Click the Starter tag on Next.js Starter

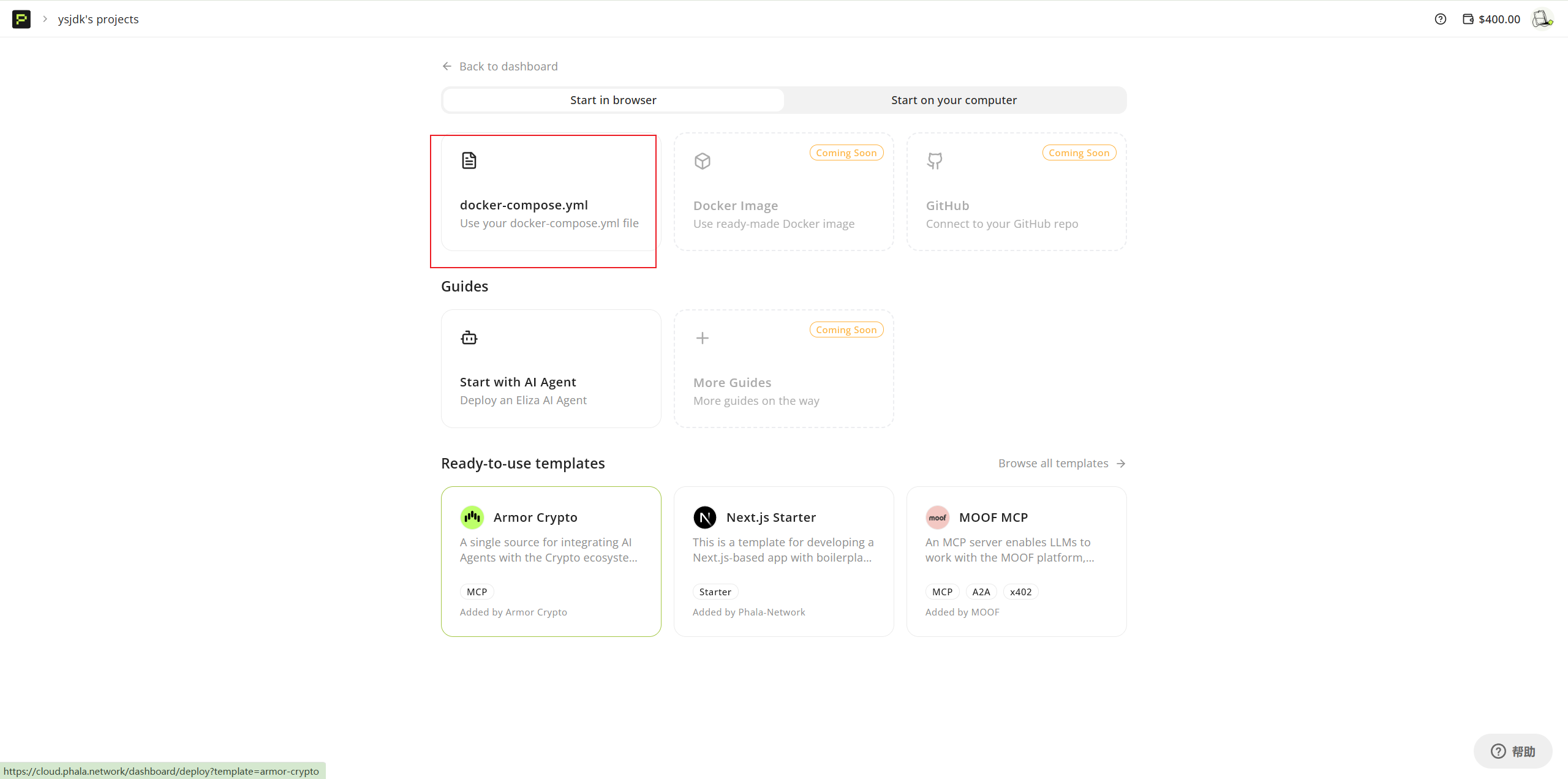[715, 592]
